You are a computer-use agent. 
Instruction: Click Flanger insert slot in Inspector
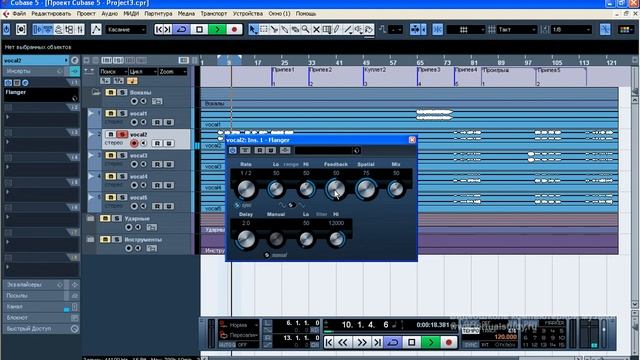pos(41,95)
